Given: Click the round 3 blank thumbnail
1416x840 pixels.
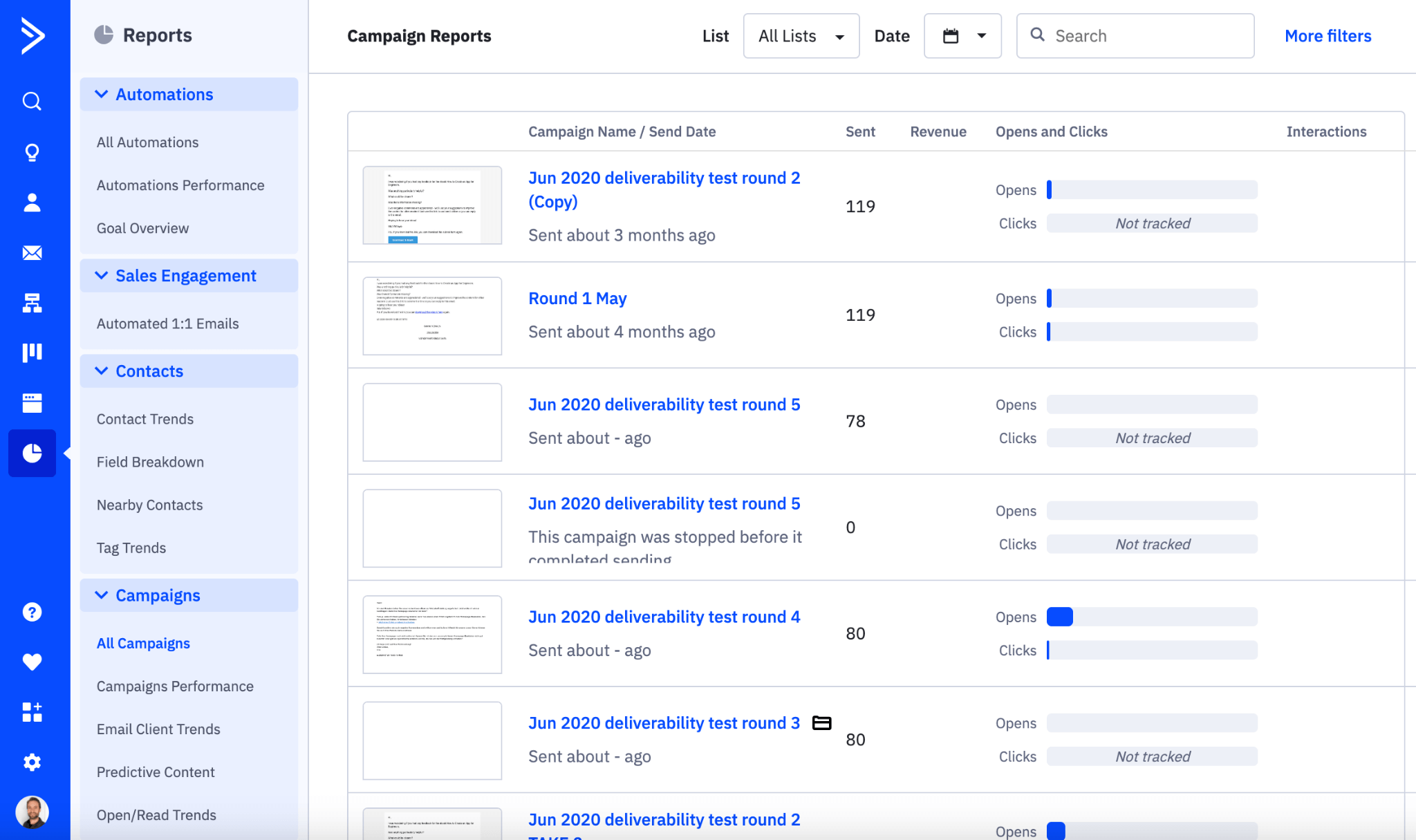Looking at the screenshot, I should [432, 740].
